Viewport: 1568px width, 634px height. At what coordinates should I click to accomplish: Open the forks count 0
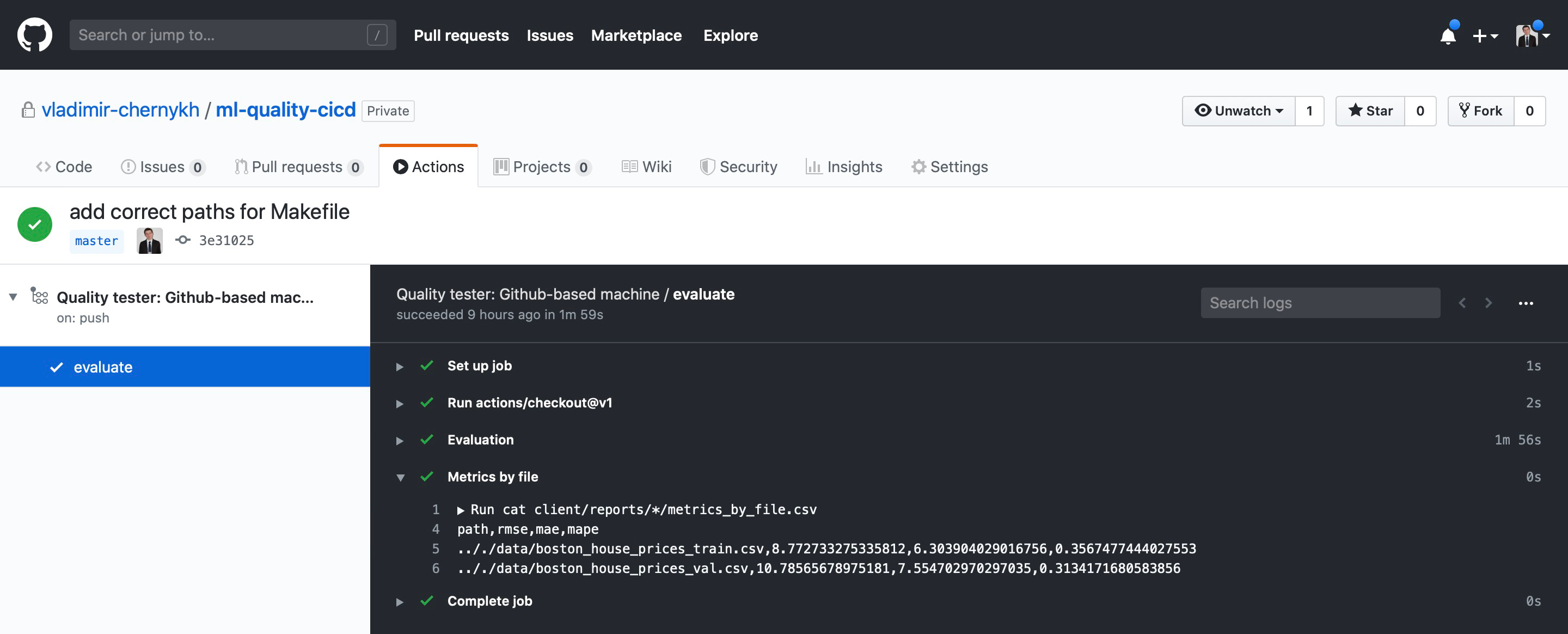pos(1529,111)
